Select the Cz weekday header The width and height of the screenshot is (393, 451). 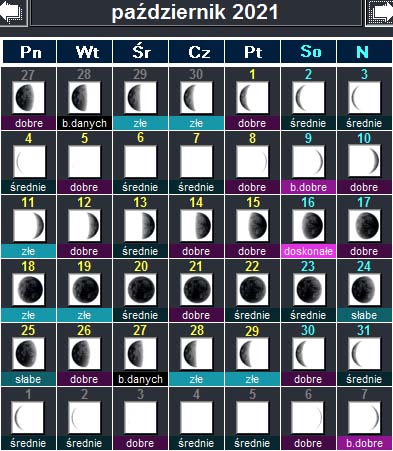coord(197,52)
